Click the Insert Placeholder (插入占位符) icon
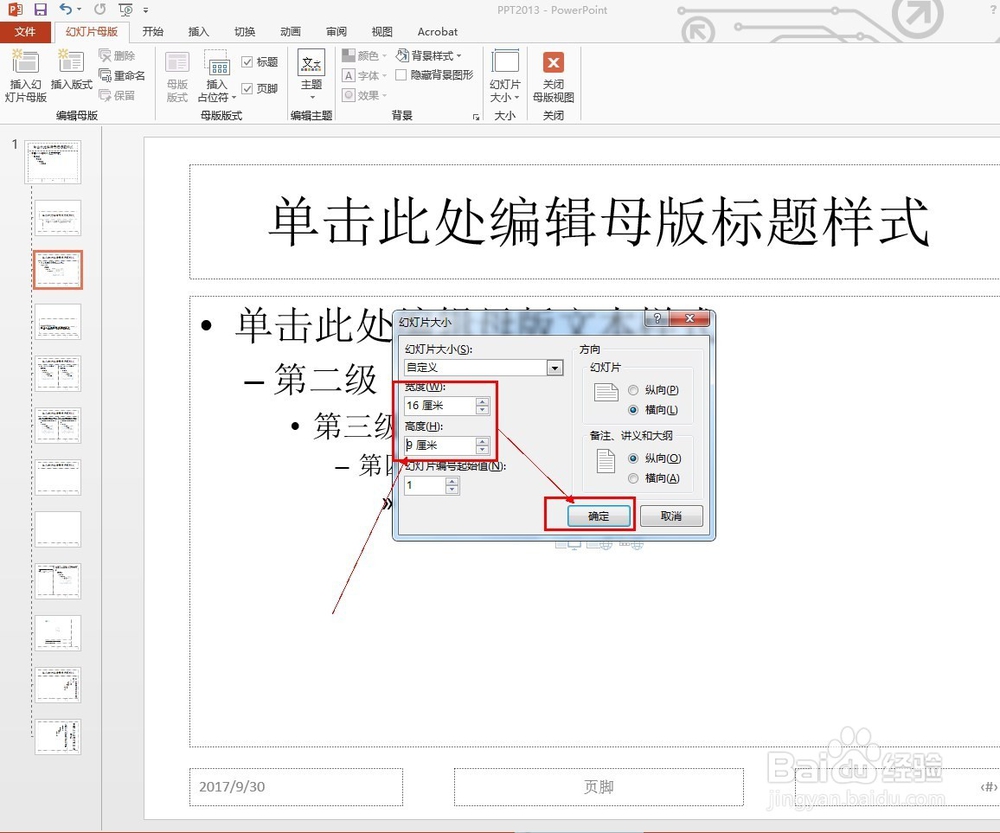Image resolution: width=1000 pixels, height=833 pixels. pyautogui.click(x=217, y=76)
